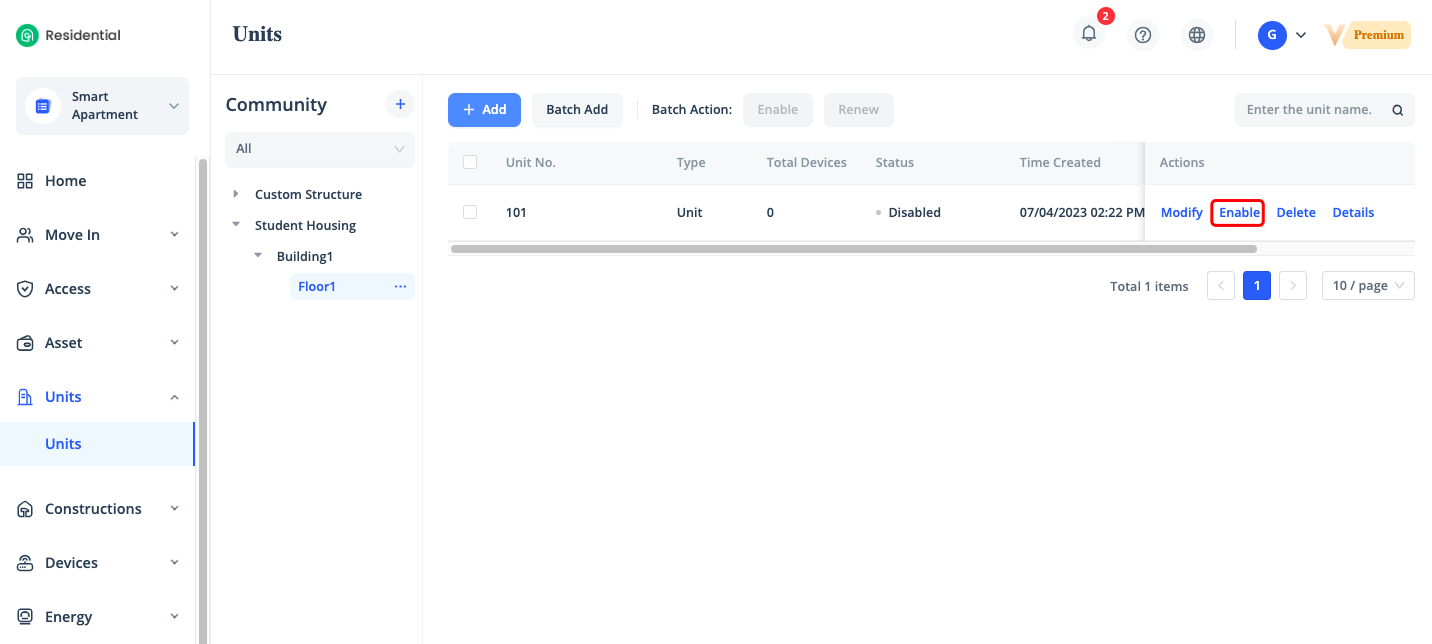Click the Residential logo icon
Viewport: 1432px width, 644px height.
pos(27,35)
